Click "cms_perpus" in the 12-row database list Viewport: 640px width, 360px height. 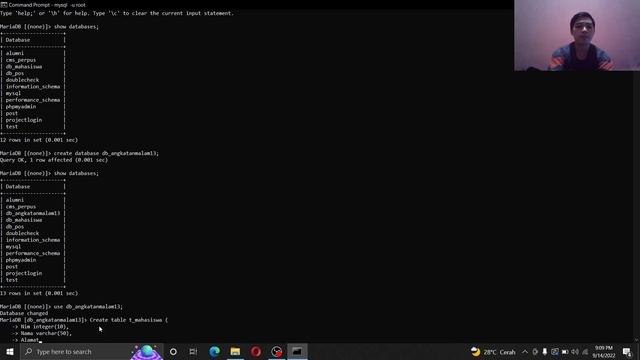click(21, 60)
